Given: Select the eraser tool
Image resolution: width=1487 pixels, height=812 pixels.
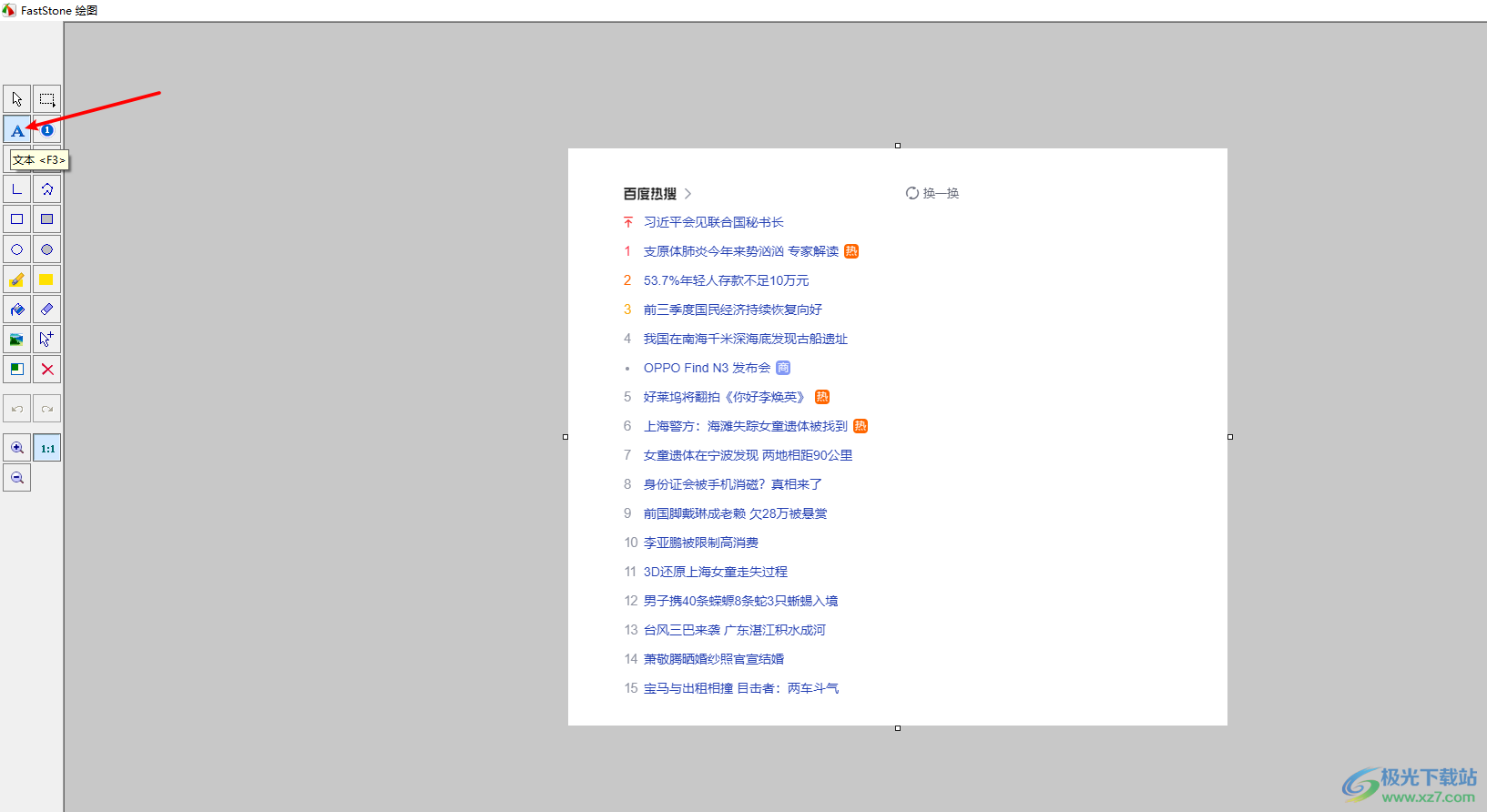Looking at the screenshot, I should pyautogui.click(x=47, y=310).
